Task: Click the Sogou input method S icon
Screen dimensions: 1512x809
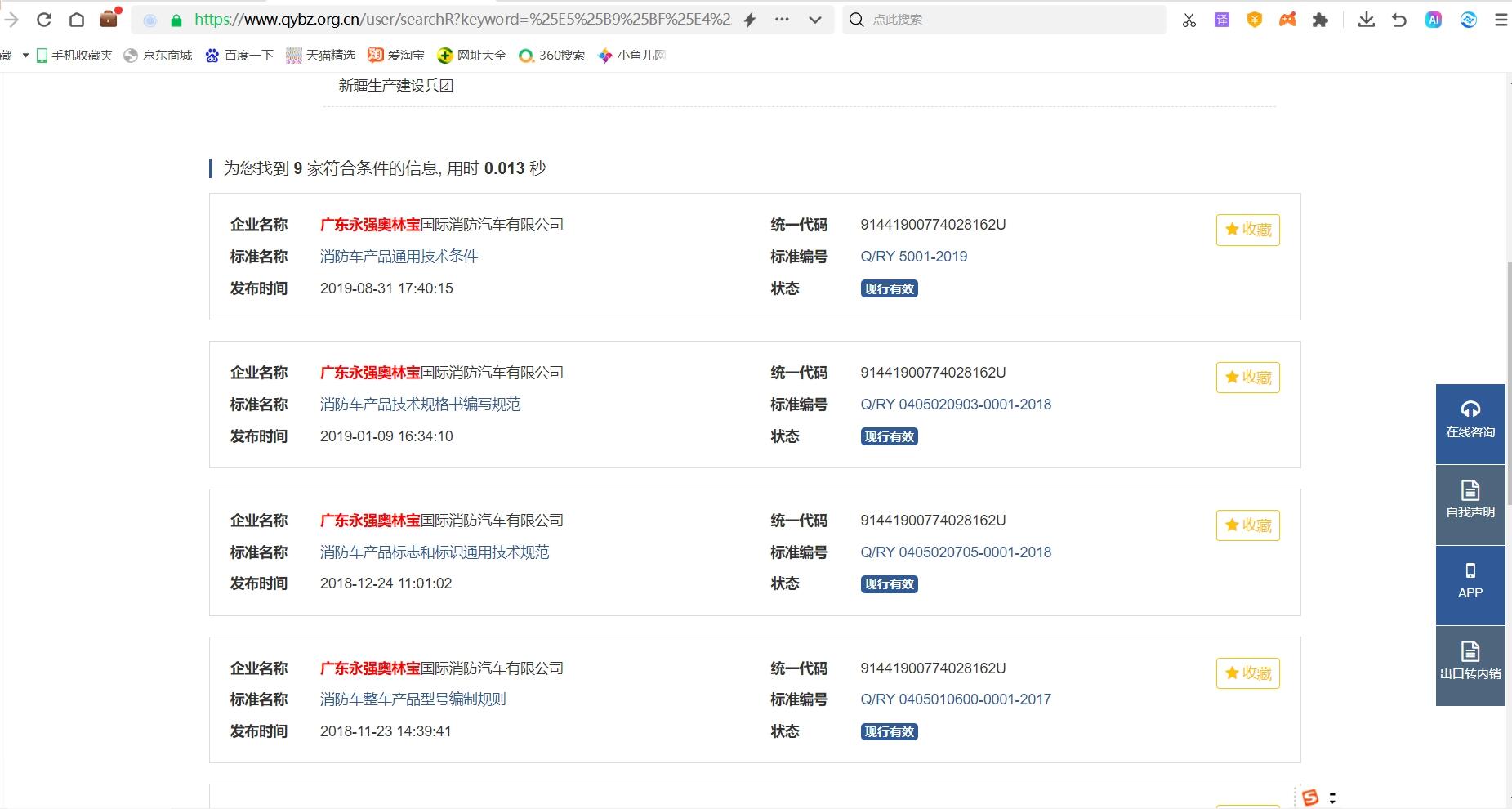Action: click(1310, 798)
